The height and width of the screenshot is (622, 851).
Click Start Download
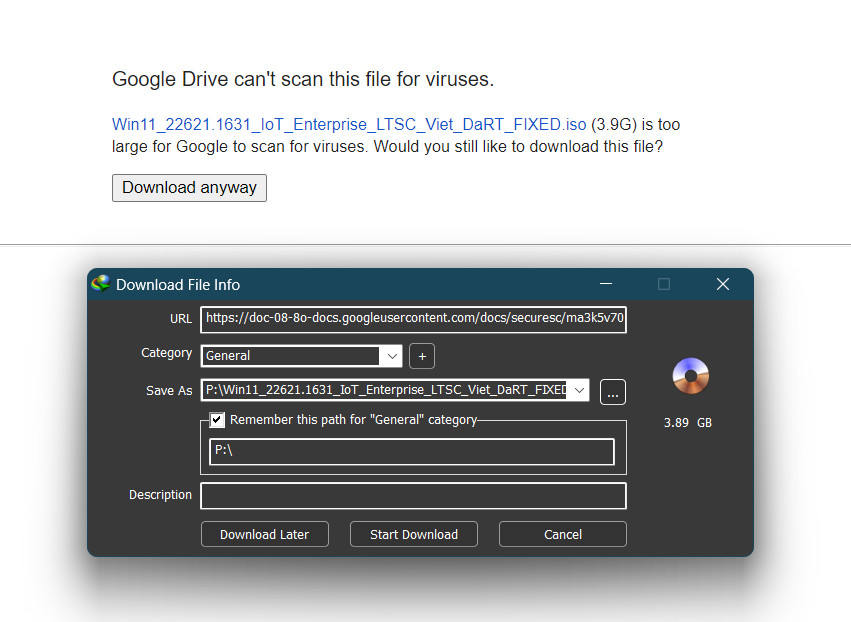tap(414, 535)
